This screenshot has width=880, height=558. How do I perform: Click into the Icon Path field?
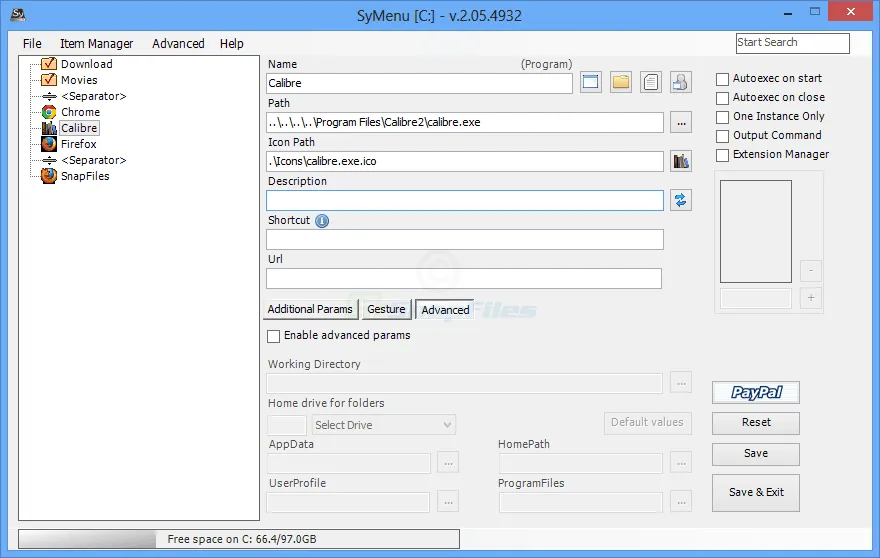coord(465,162)
